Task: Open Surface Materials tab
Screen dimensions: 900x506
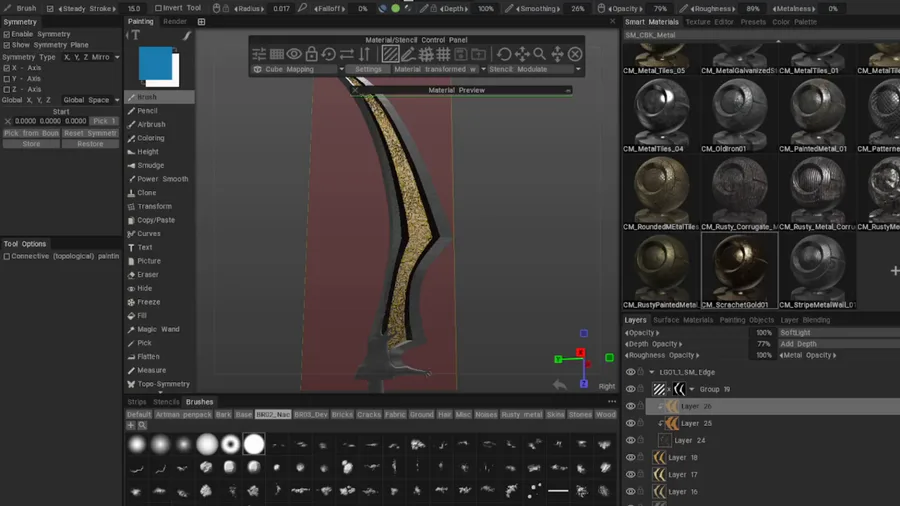Action: (x=683, y=320)
